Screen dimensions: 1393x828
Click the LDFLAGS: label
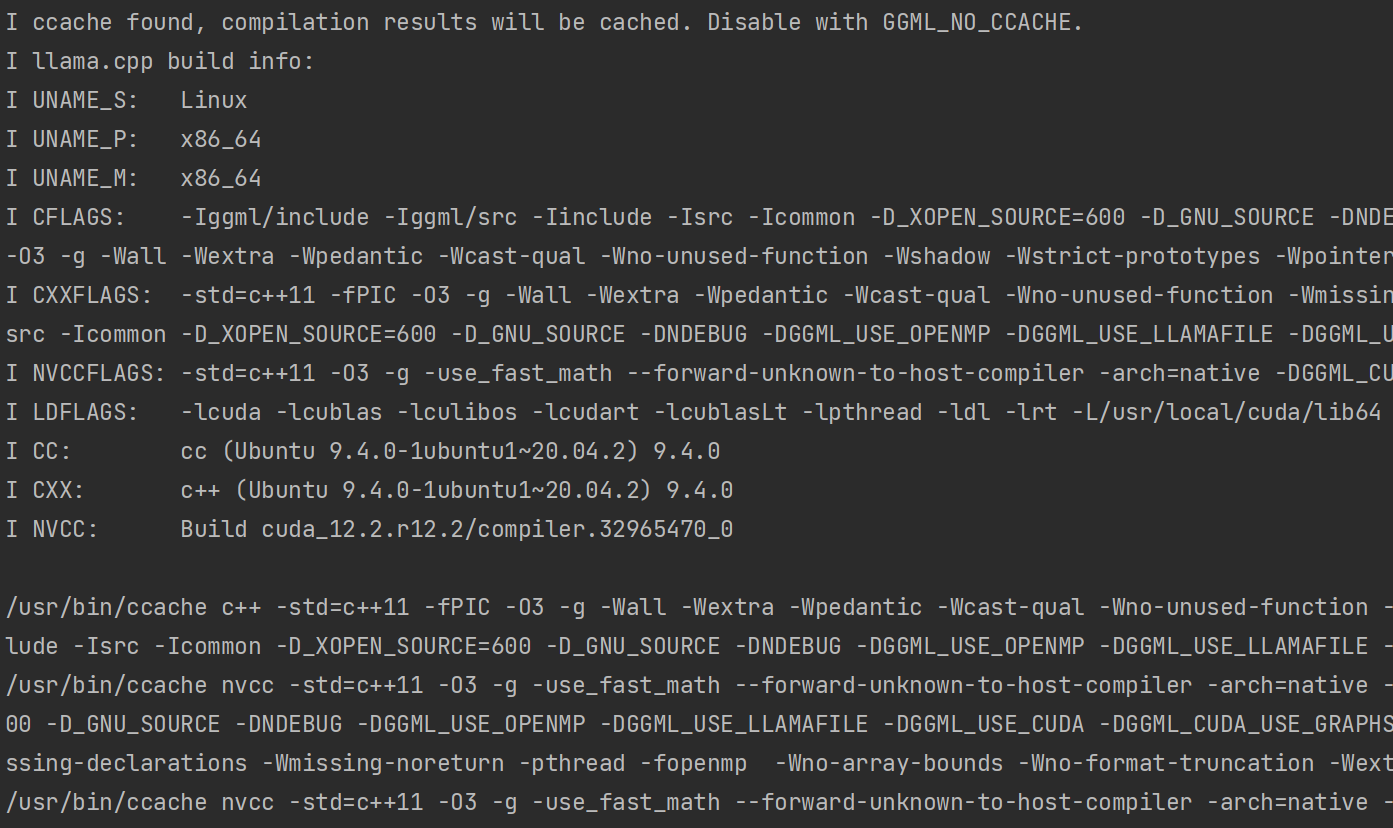point(86,412)
